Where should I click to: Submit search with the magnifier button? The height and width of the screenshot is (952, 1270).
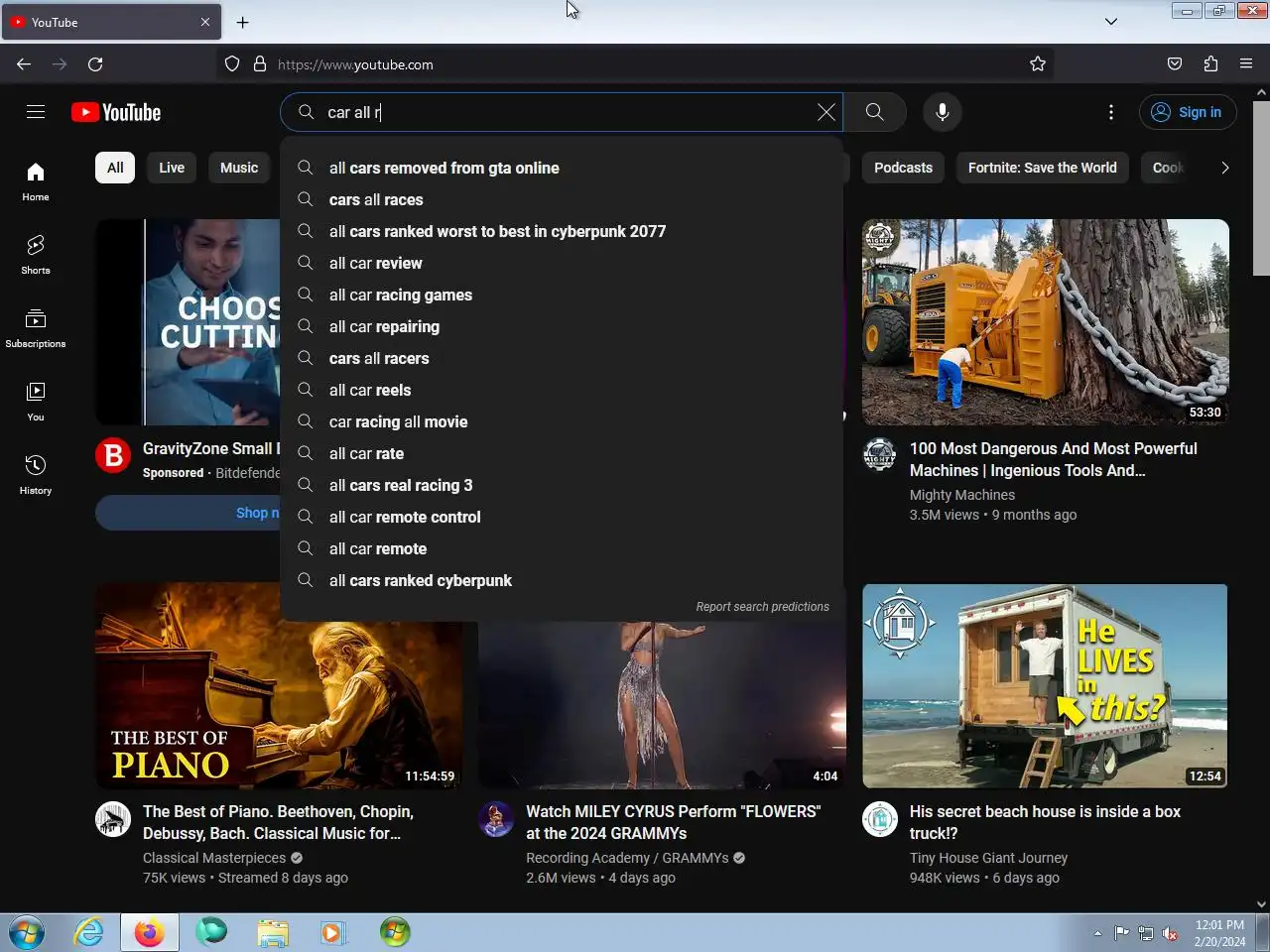click(x=874, y=112)
